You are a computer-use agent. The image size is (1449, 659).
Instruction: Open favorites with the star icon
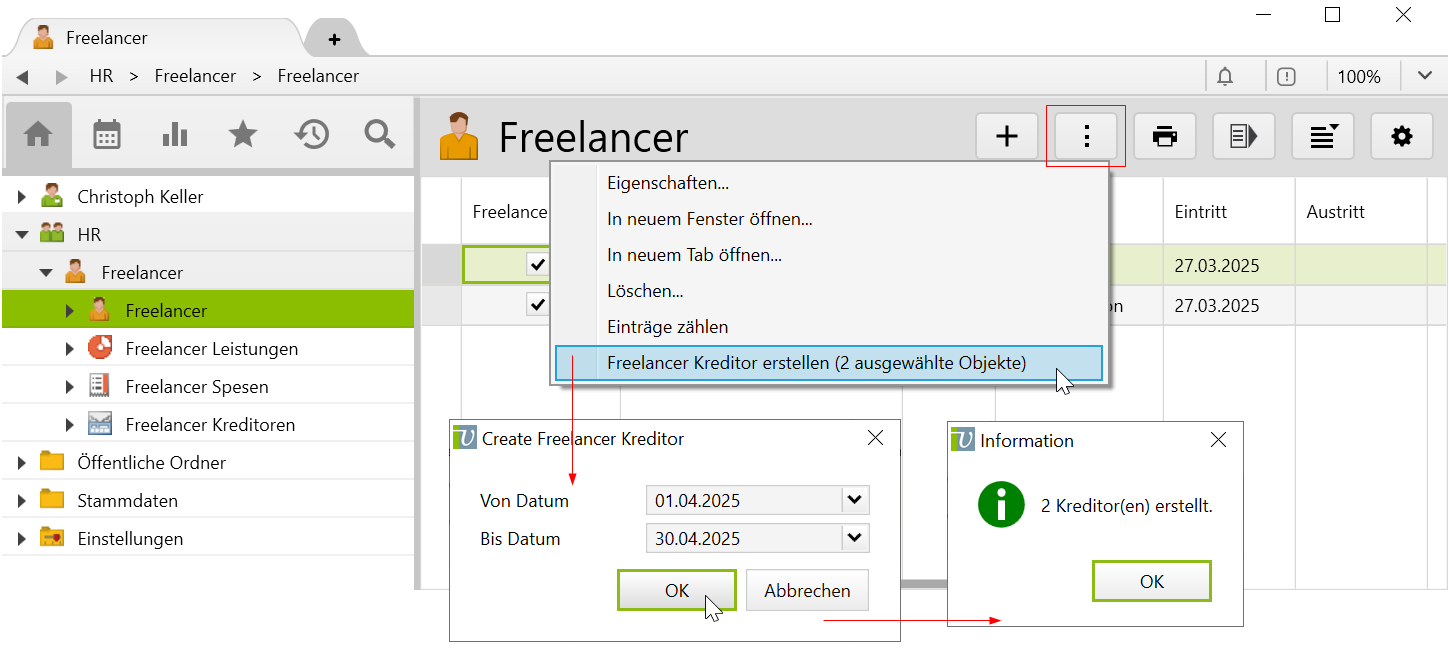[x=243, y=135]
